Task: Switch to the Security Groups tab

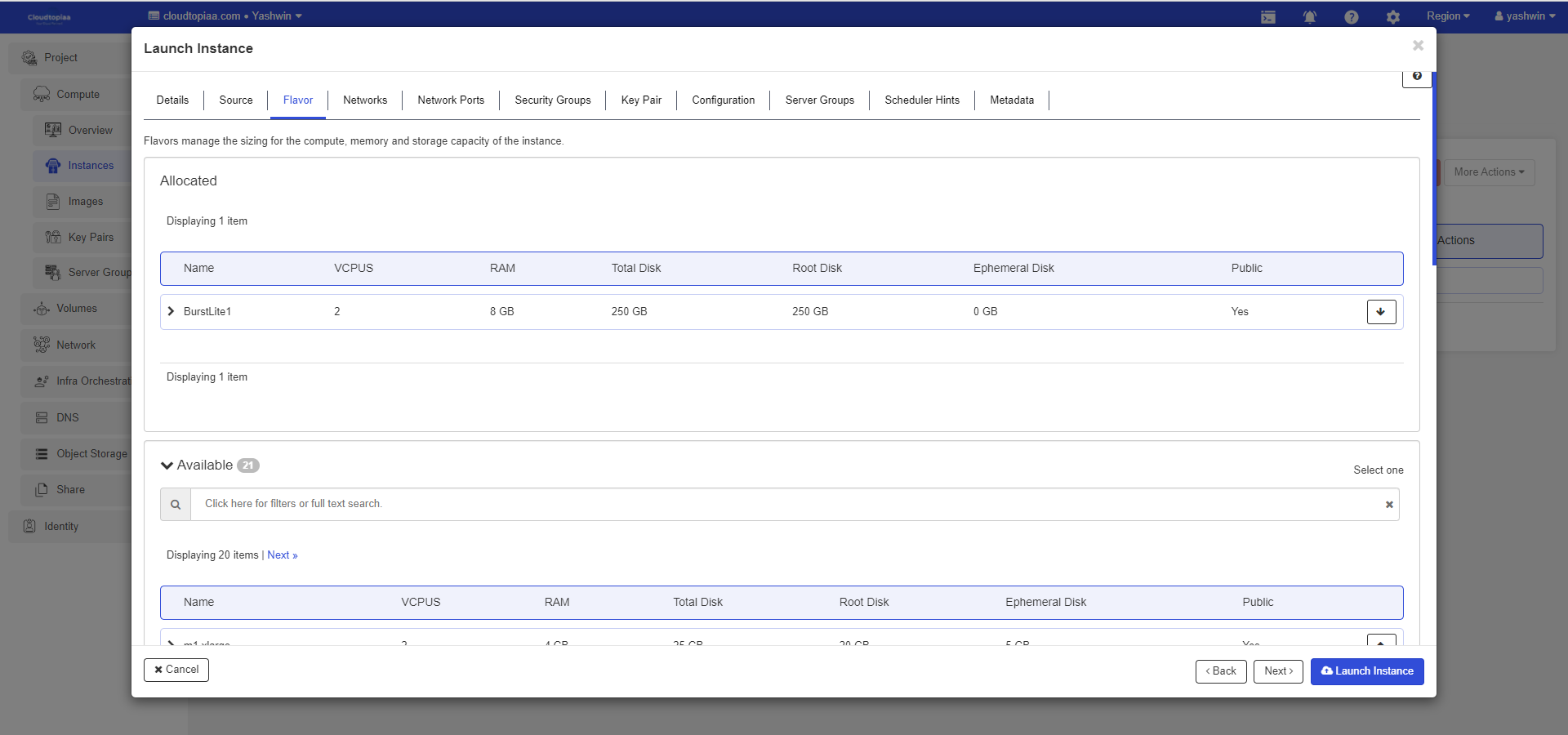Action: pos(552,100)
